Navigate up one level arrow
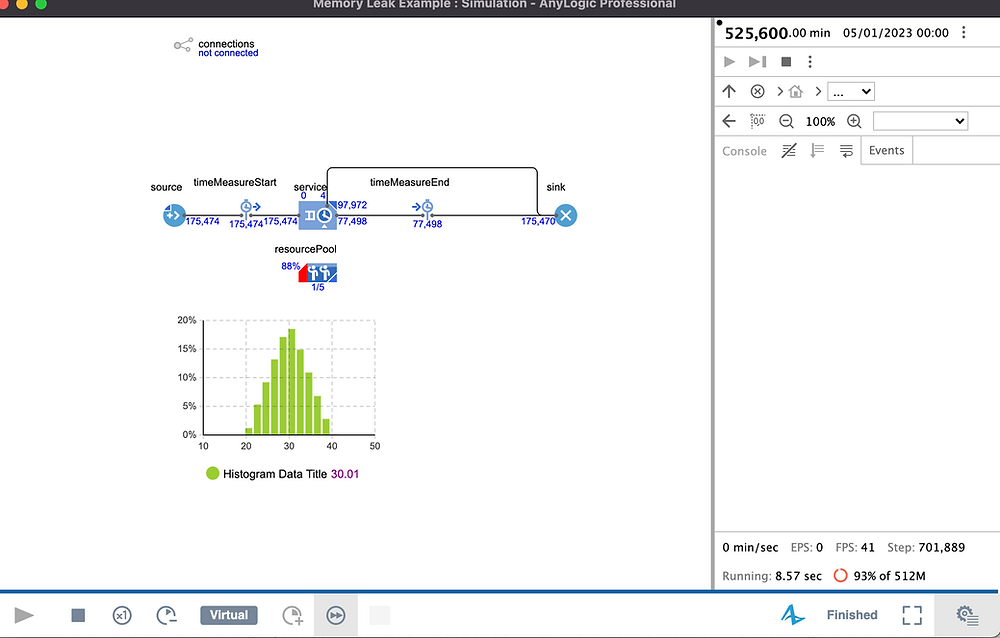1000x638 pixels. [x=729, y=91]
